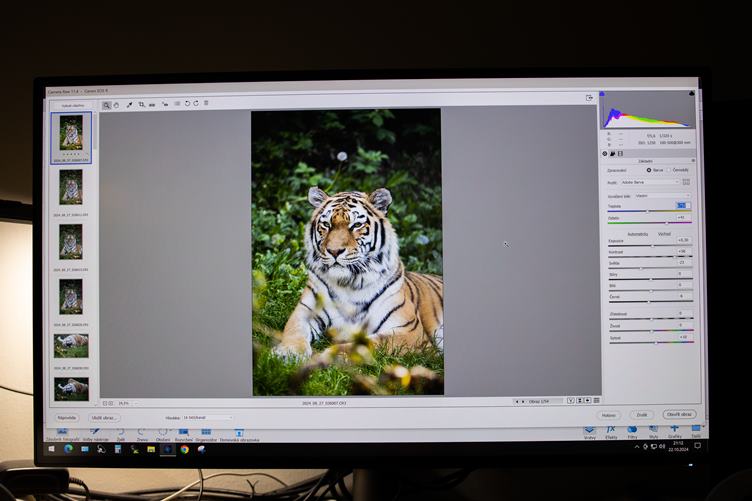Open the Detail panel tab
The height and width of the screenshot is (501, 752).
tap(612, 154)
